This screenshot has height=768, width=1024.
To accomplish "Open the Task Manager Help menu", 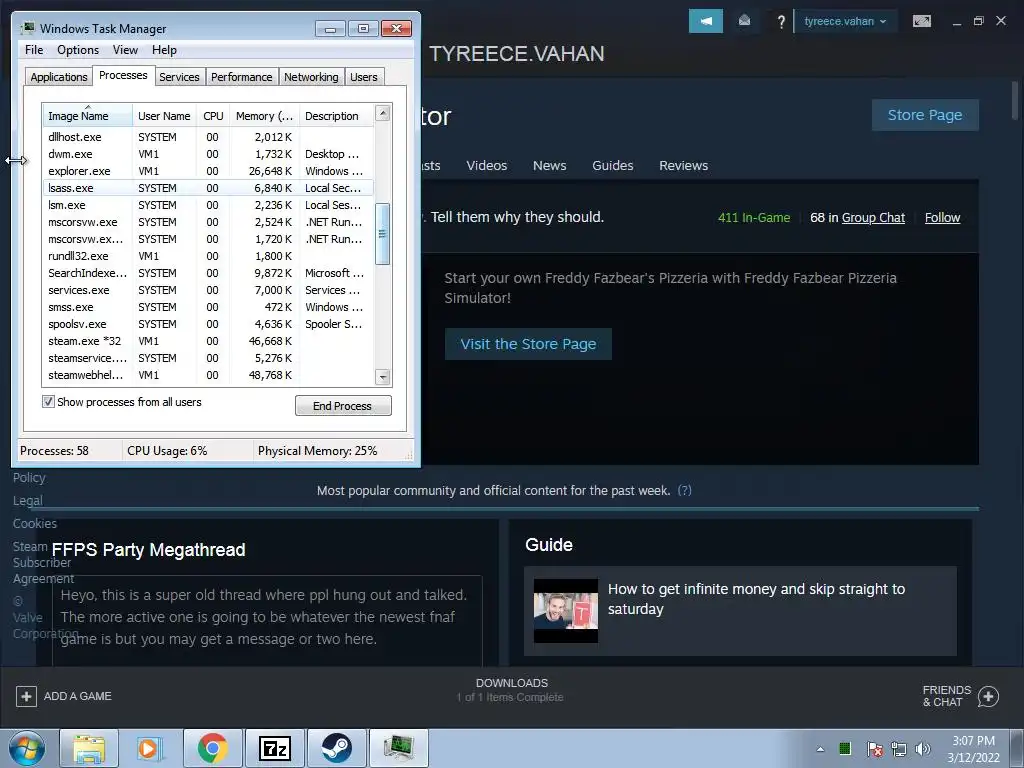I will [164, 50].
